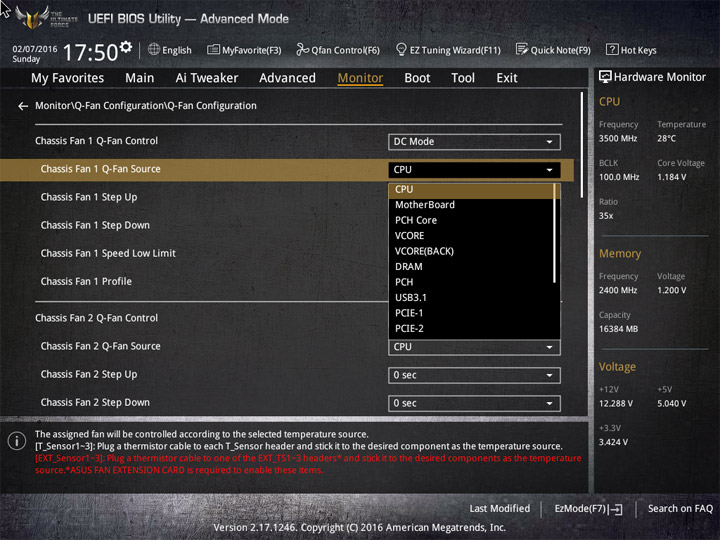Switch to EzMode(F7)
The width and height of the screenshot is (720, 540).
coord(588,508)
